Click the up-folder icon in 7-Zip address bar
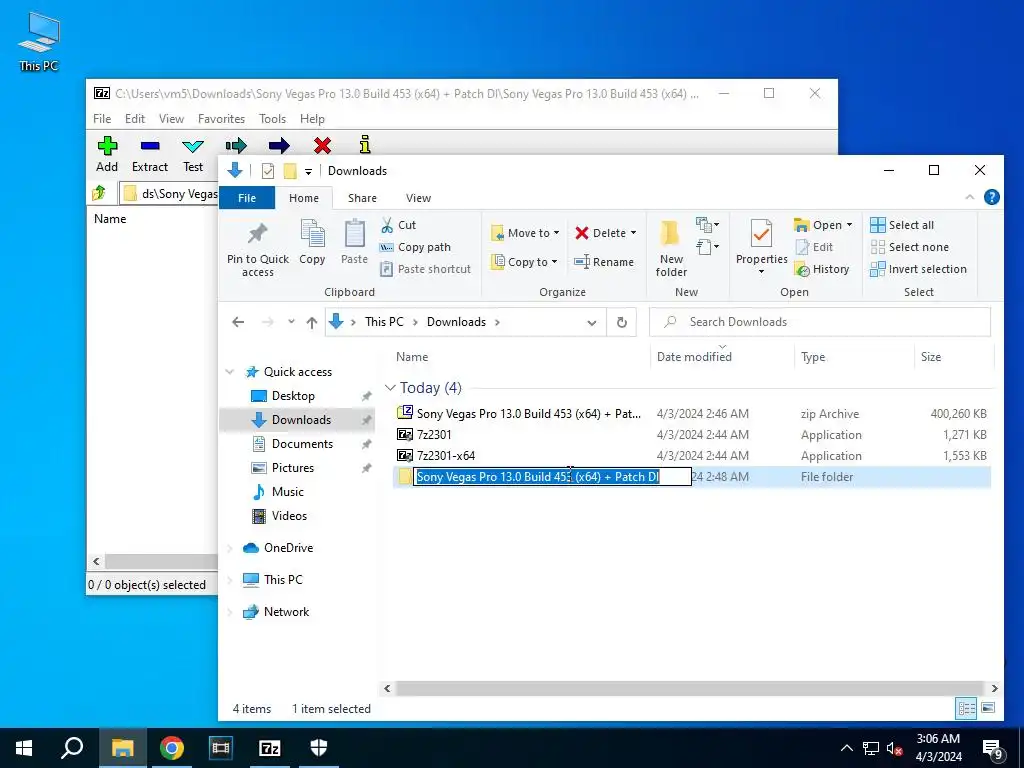The image size is (1024, 768). tap(99, 193)
